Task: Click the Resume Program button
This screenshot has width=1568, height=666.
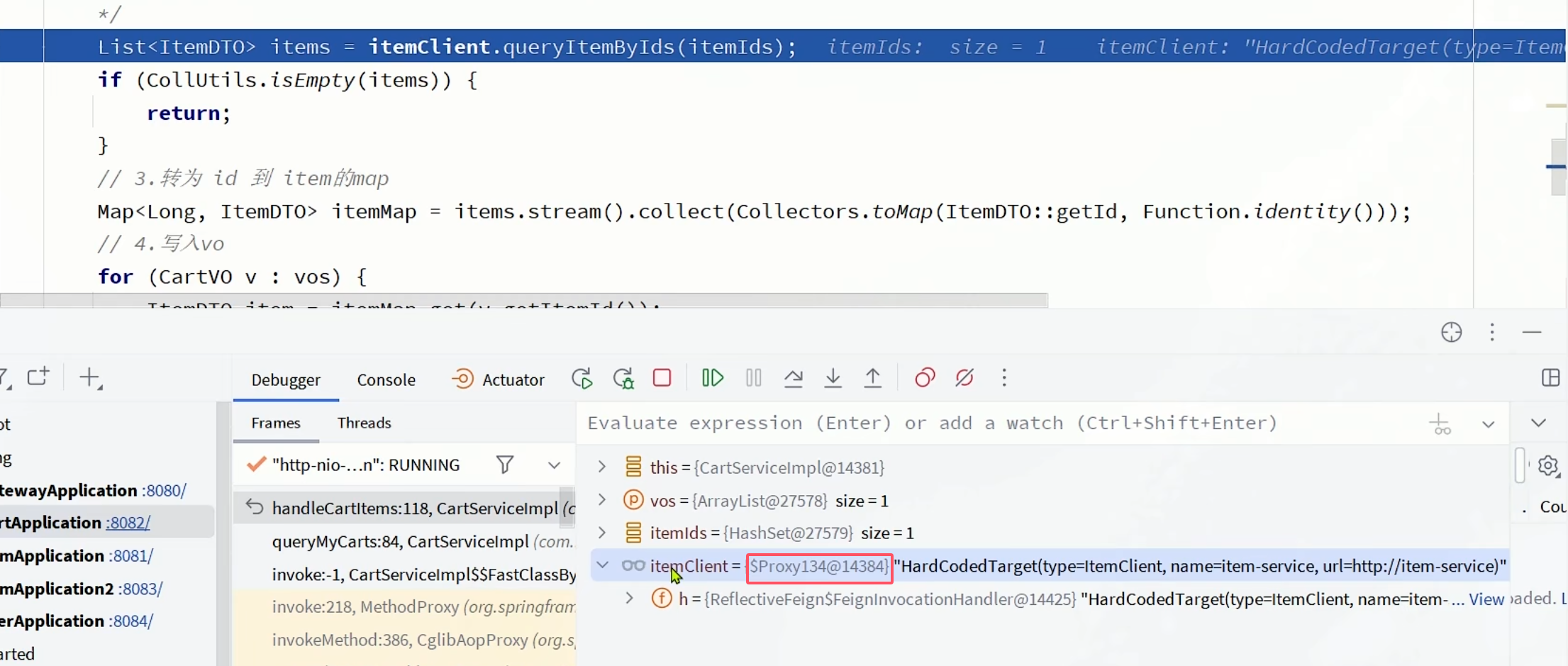Action: 712,378
